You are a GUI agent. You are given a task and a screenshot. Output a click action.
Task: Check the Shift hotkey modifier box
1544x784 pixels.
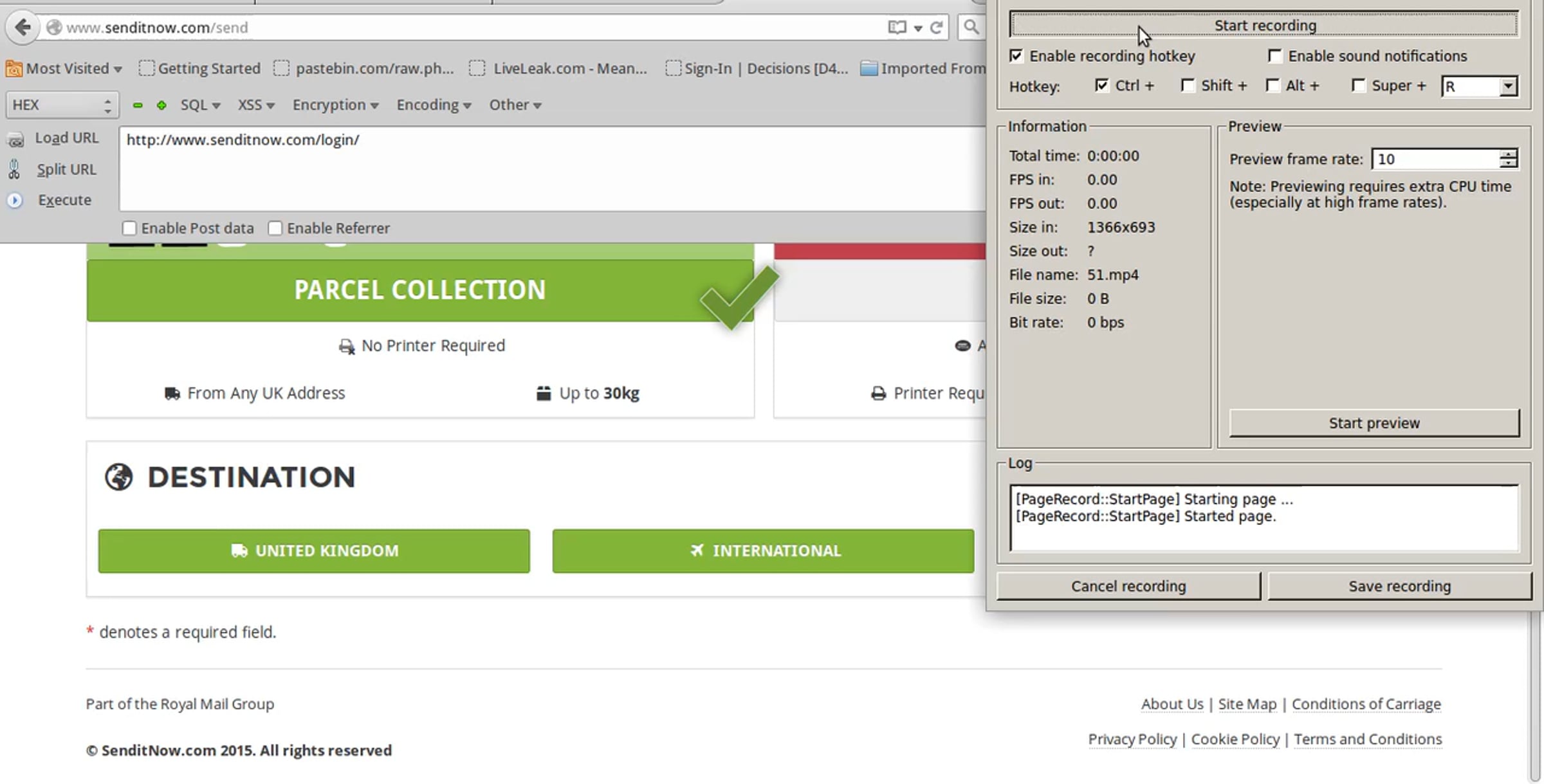coord(1188,86)
